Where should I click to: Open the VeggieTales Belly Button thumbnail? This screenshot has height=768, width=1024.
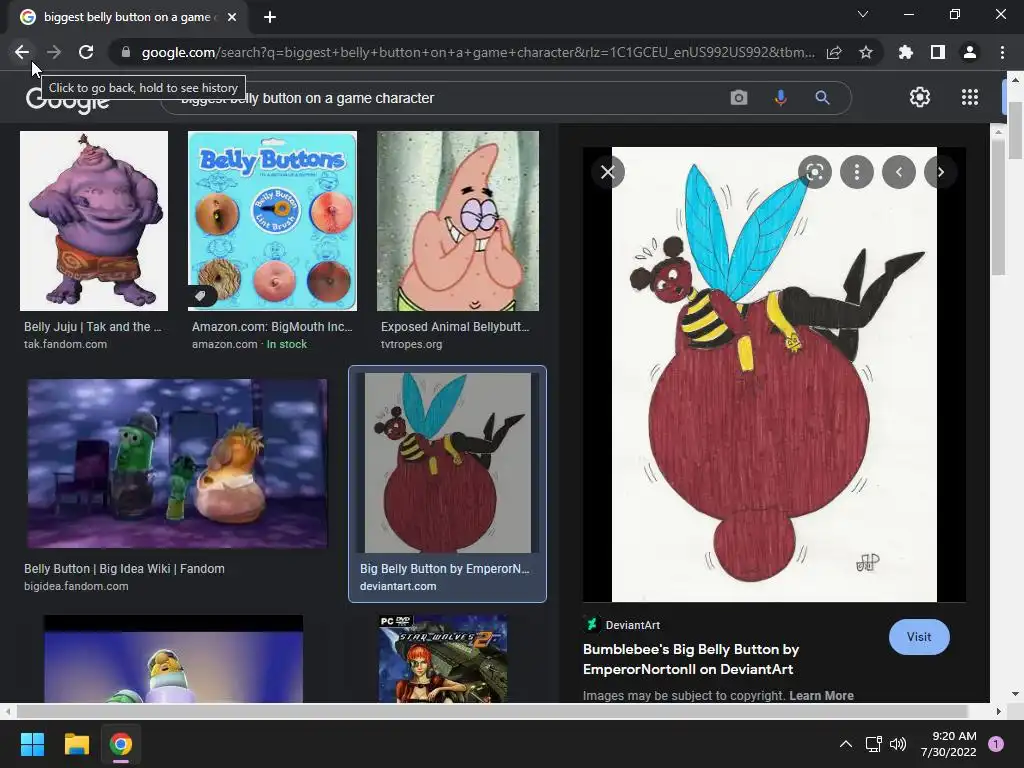[x=177, y=463]
